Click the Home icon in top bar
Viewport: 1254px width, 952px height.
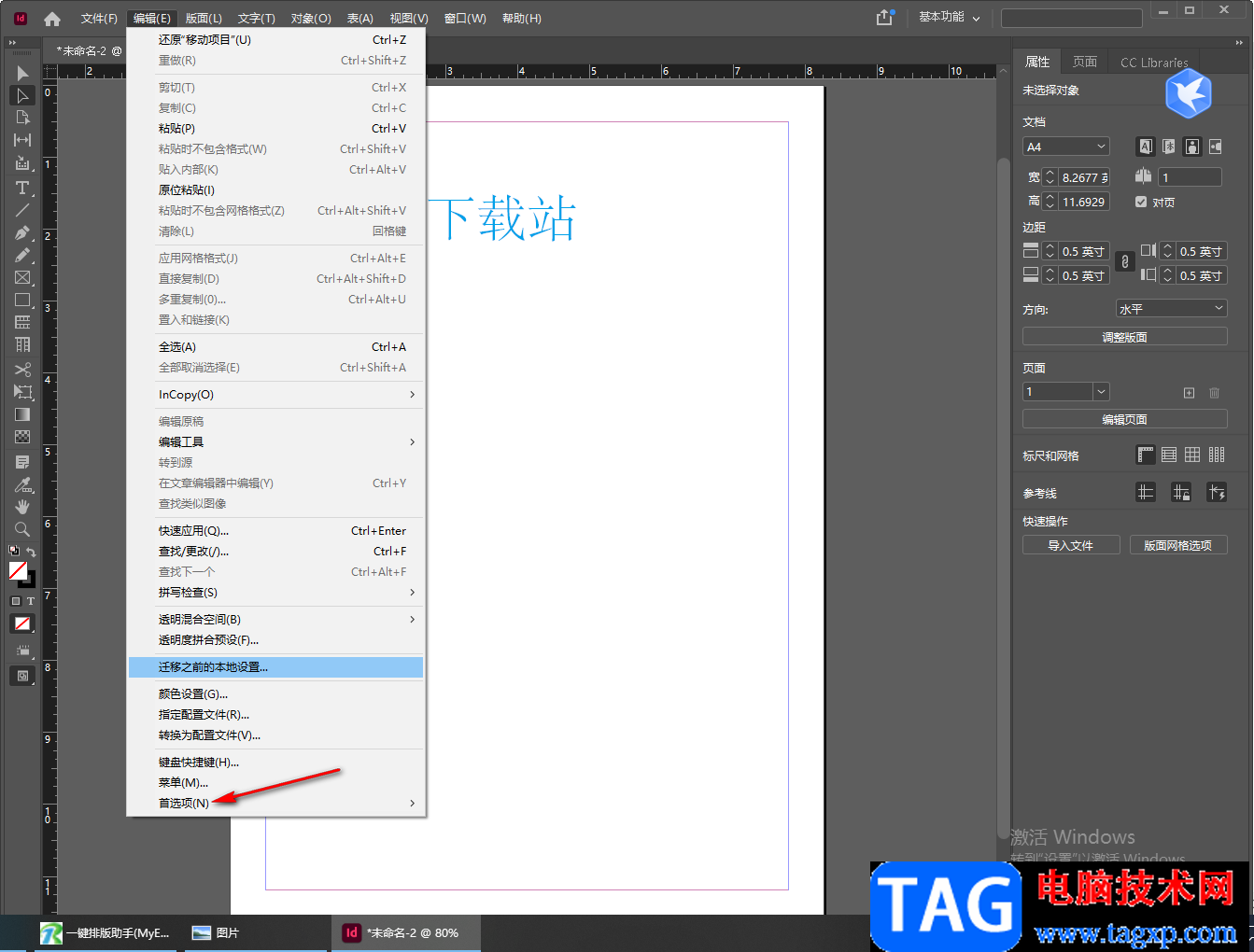pos(52,19)
